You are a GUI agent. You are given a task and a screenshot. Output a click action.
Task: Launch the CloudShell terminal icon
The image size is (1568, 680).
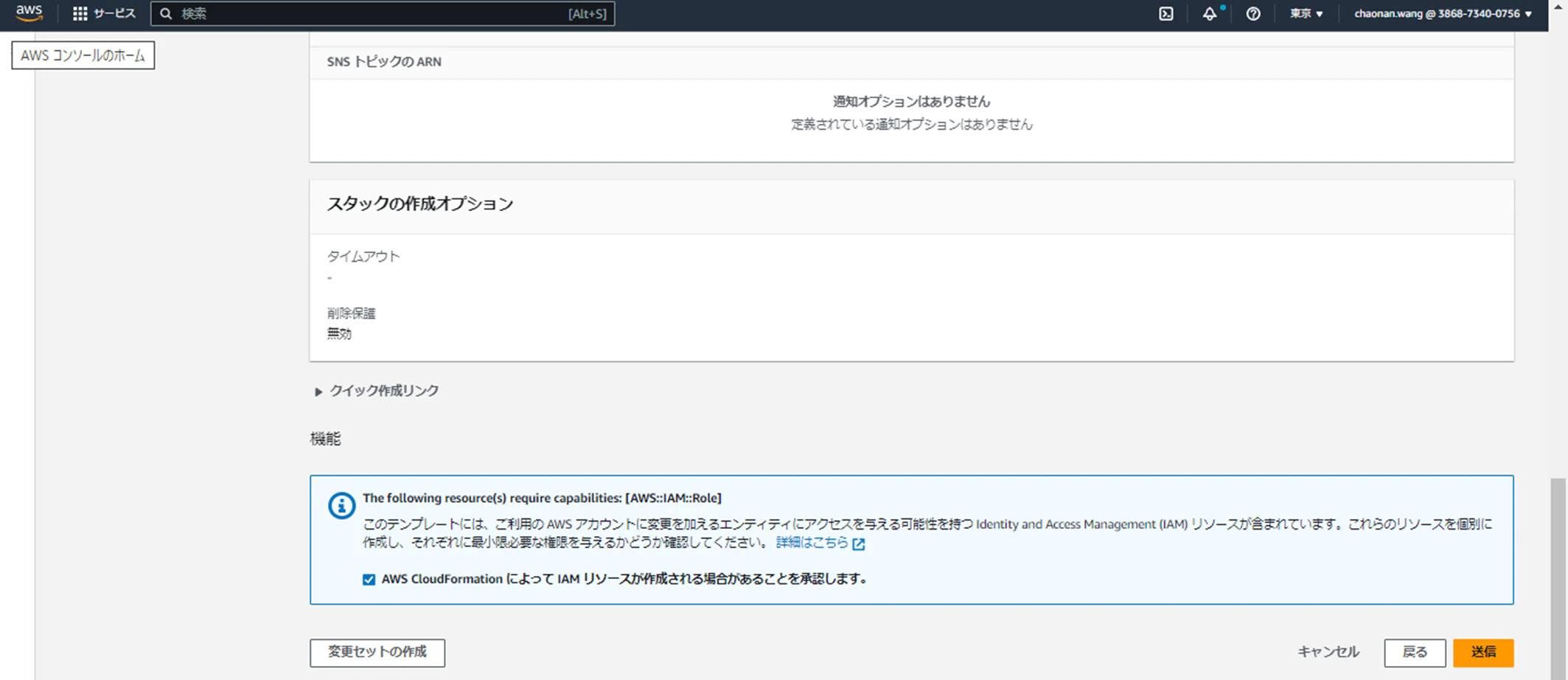point(1165,13)
